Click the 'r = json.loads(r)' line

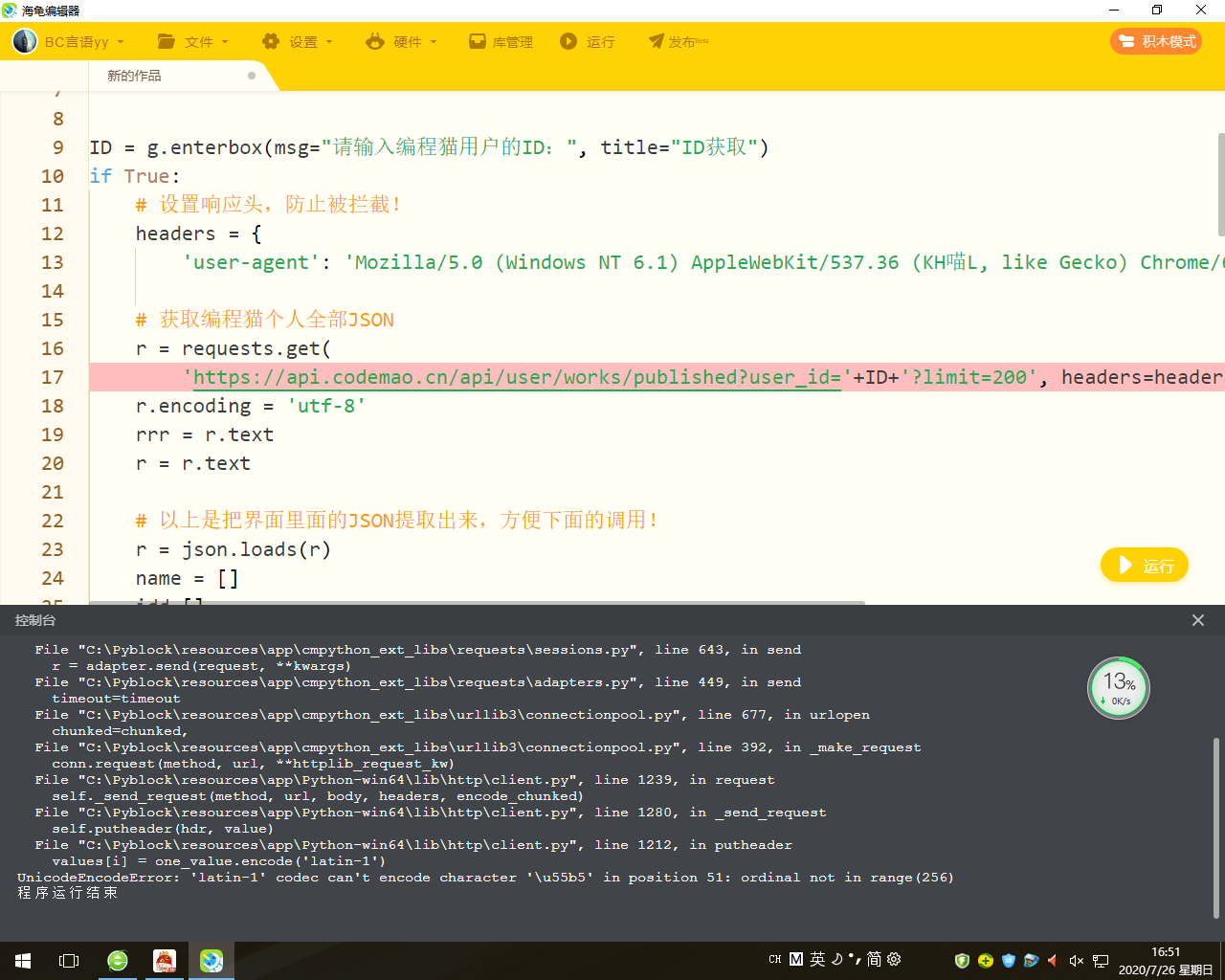pyautogui.click(x=234, y=549)
